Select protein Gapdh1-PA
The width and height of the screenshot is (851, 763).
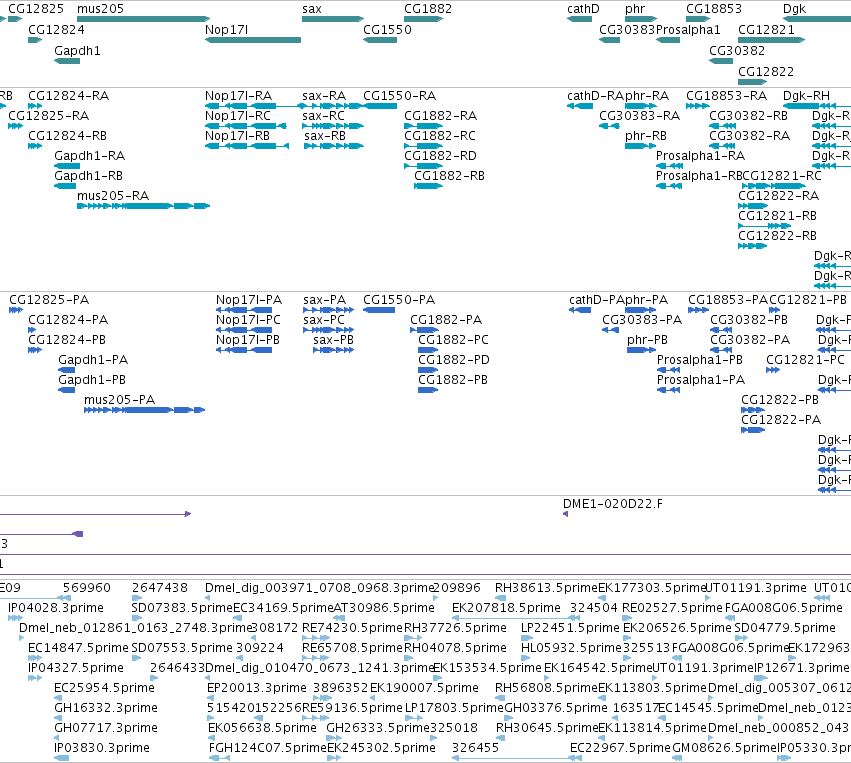tap(93, 359)
